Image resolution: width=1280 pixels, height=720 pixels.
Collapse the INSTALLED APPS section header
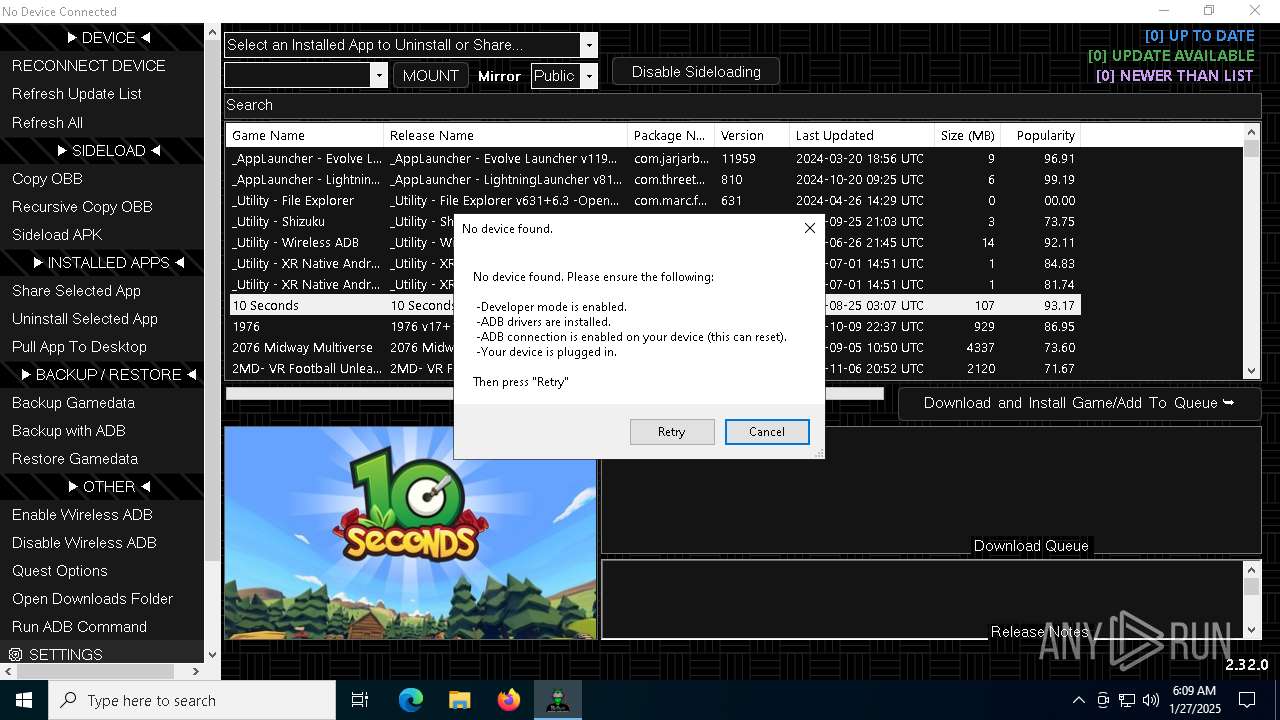pyautogui.click(x=108, y=262)
